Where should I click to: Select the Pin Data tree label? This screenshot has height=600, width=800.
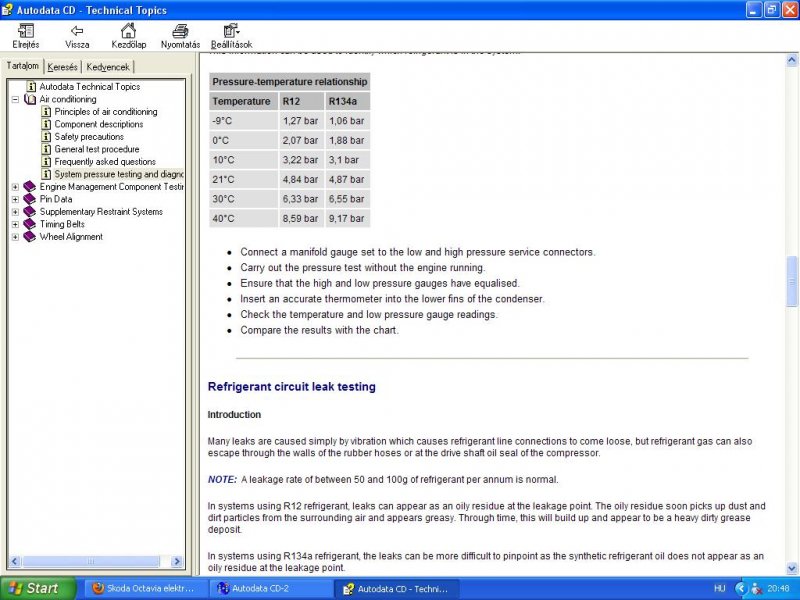point(56,199)
